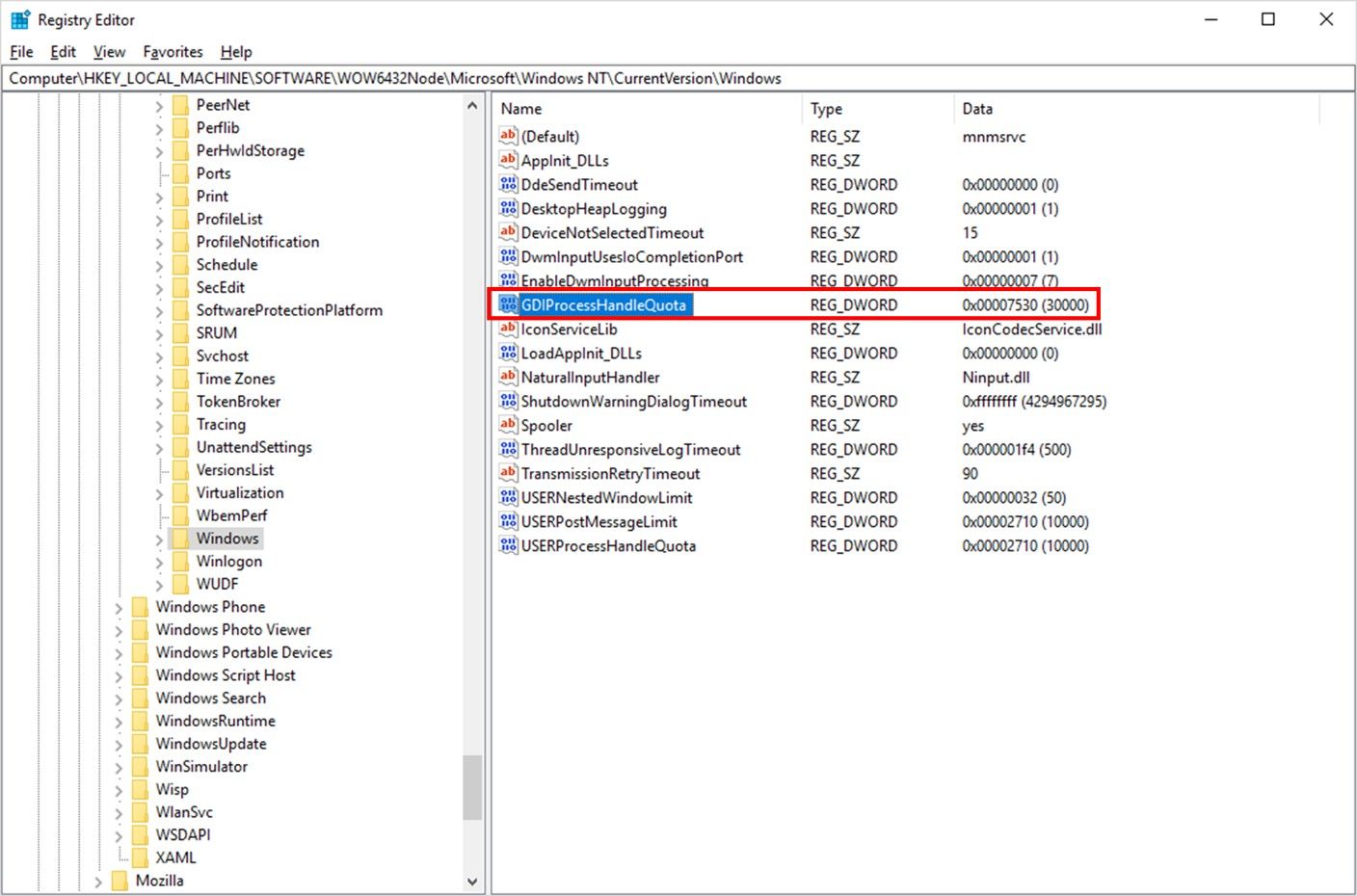Select the Ports key in tree

[213, 173]
